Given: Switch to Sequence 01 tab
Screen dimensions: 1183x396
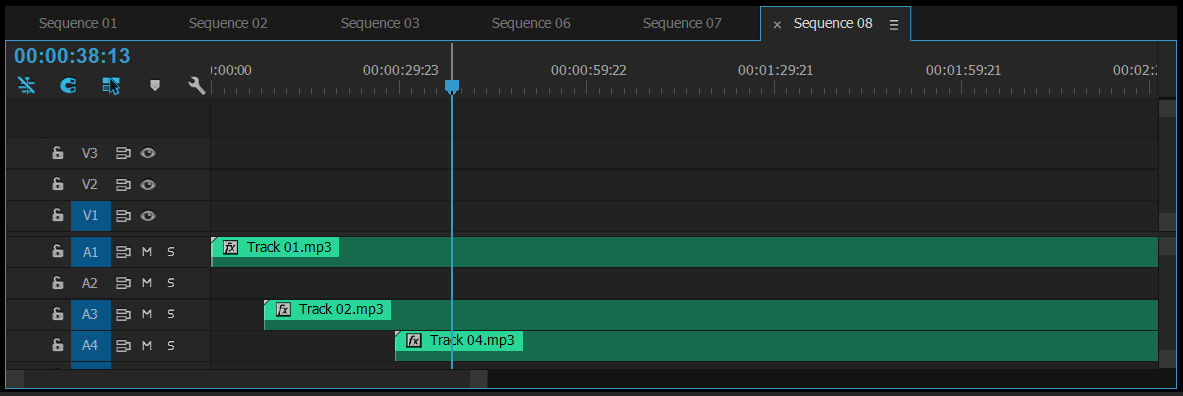Looking at the screenshot, I should (78, 23).
